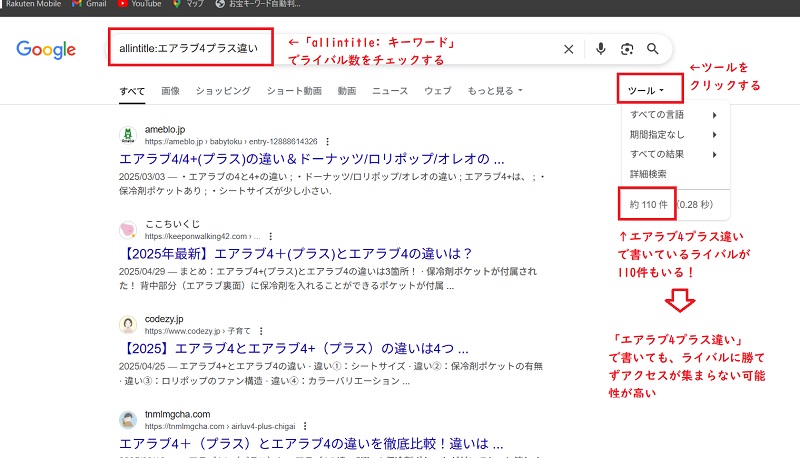
Task: Open Gmail bookmark in the bookmarks bar
Action: click(89, 4)
